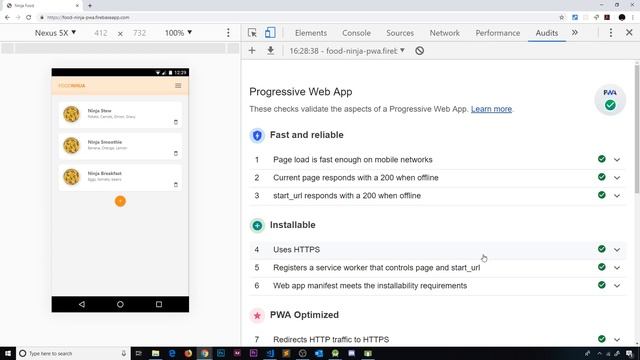
Task: Click pass checkmark for 'Uses HTTPS'
Action: 602,249
